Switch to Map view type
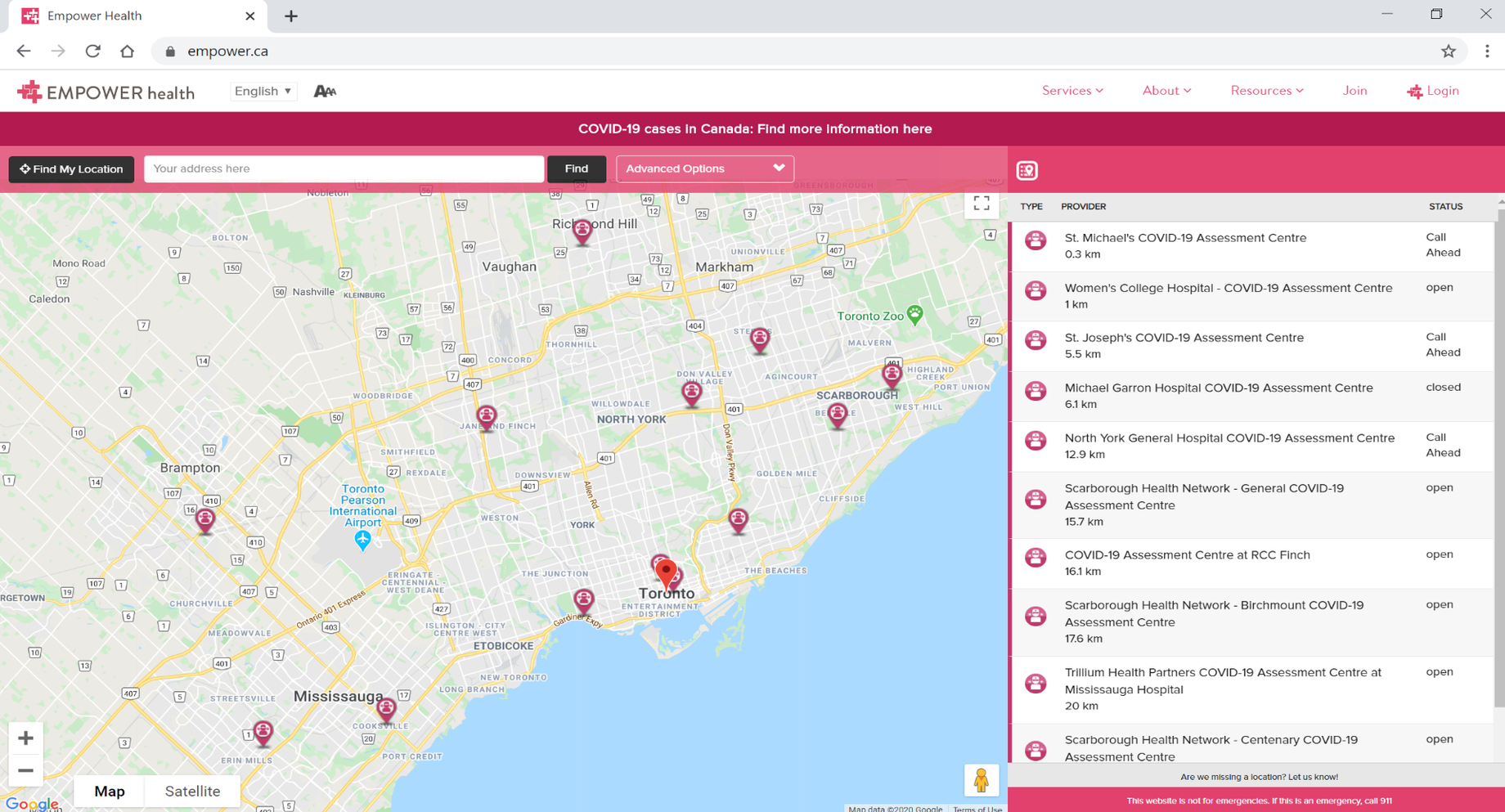The height and width of the screenshot is (812, 1505). pyautogui.click(x=110, y=791)
